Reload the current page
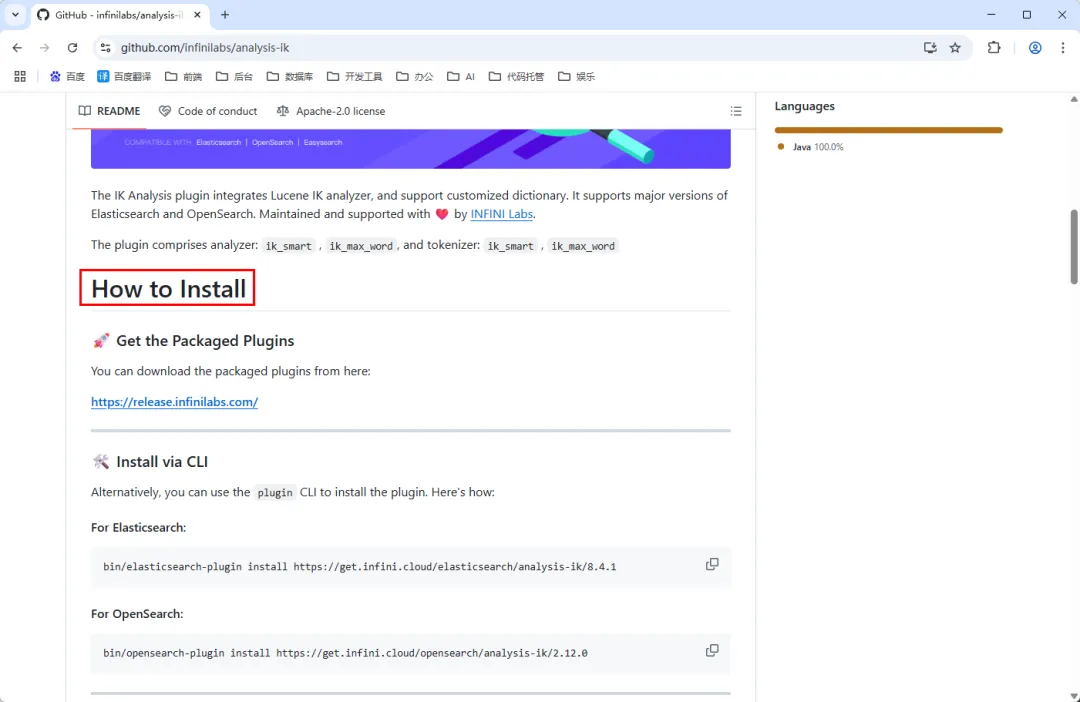The image size is (1080, 702). pyautogui.click(x=72, y=48)
